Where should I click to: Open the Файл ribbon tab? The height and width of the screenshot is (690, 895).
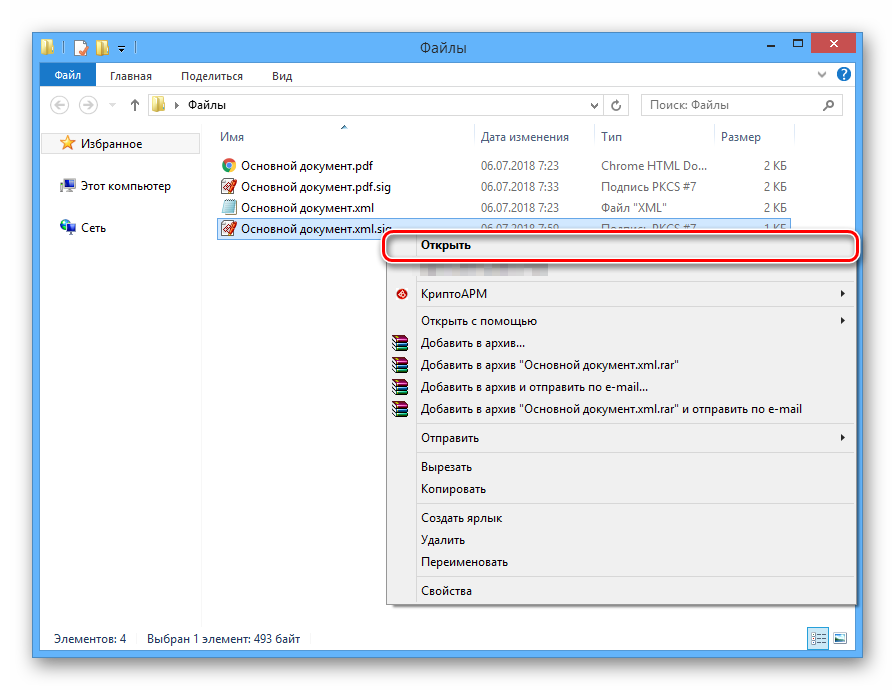68,76
